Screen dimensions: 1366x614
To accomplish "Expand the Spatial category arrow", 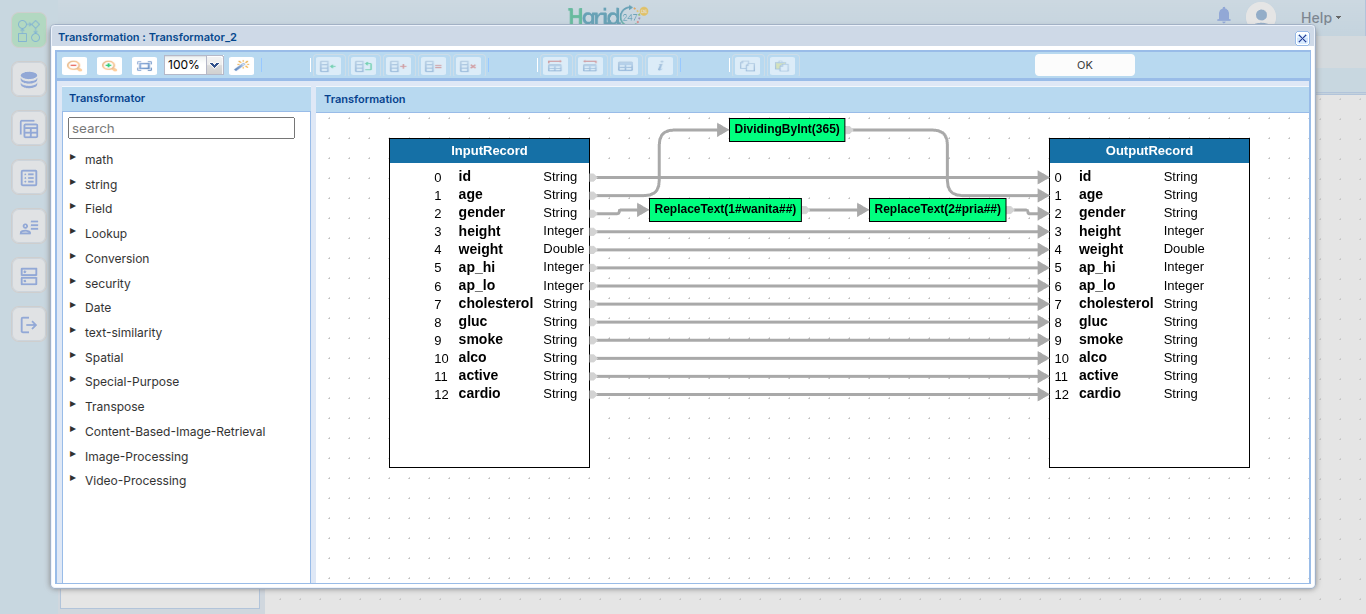I will pos(73,356).
